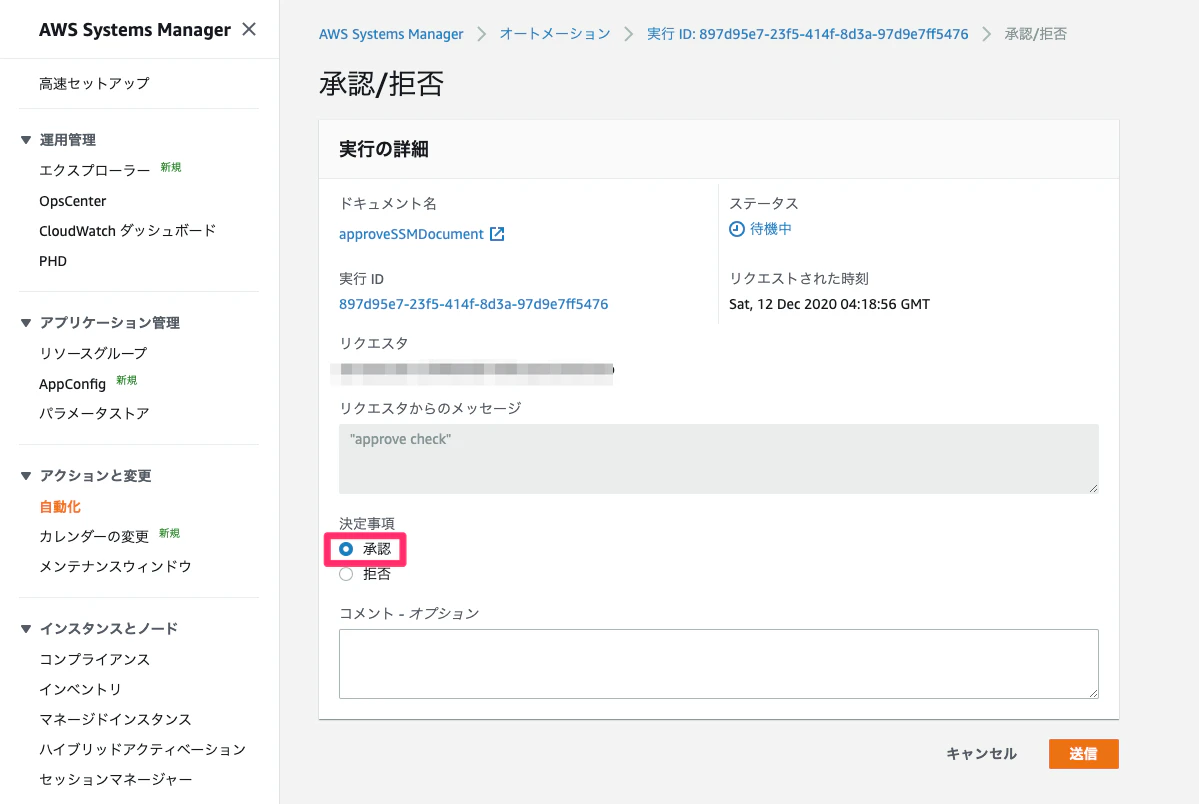Collapse the 運用管理 section
1199x804 pixels.
point(26,140)
